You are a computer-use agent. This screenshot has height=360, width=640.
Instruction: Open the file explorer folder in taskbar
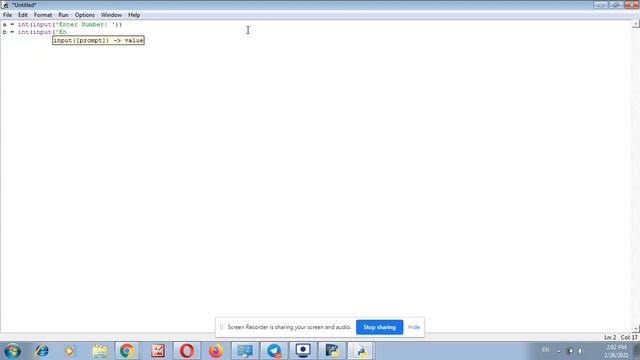pyautogui.click(x=100, y=351)
